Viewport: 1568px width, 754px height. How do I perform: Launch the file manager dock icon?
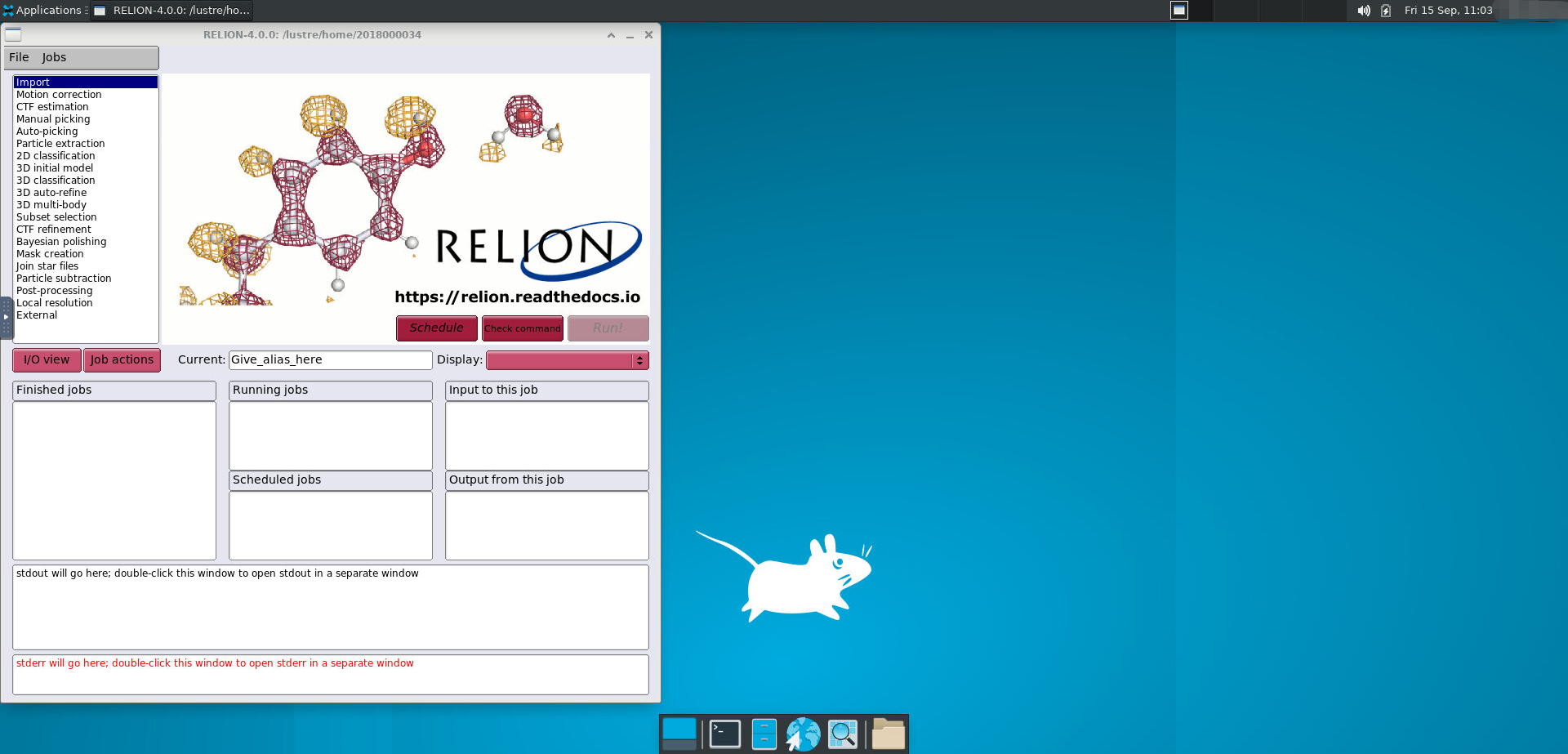click(764, 734)
